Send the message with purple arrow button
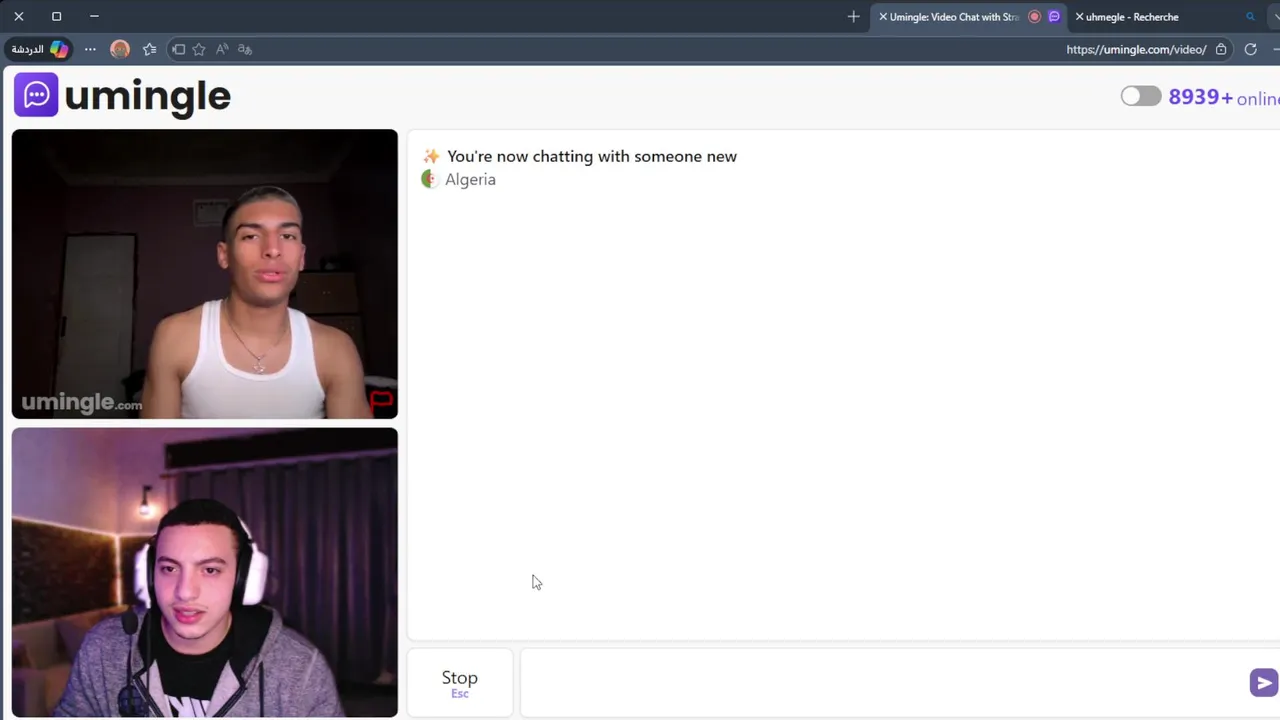 pyautogui.click(x=1263, y=683)
